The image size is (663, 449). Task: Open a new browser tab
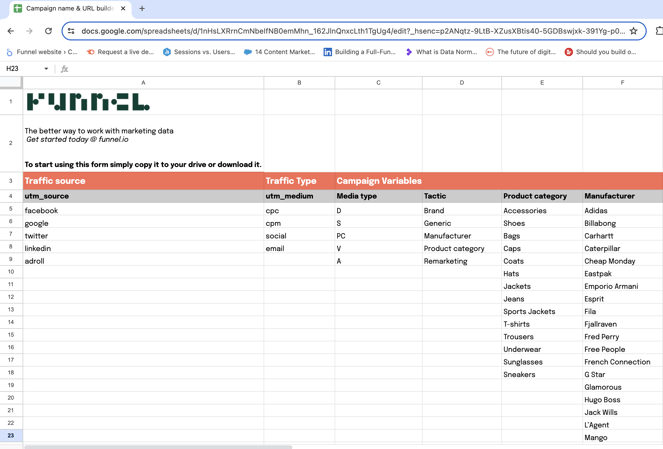coord(142,9)
